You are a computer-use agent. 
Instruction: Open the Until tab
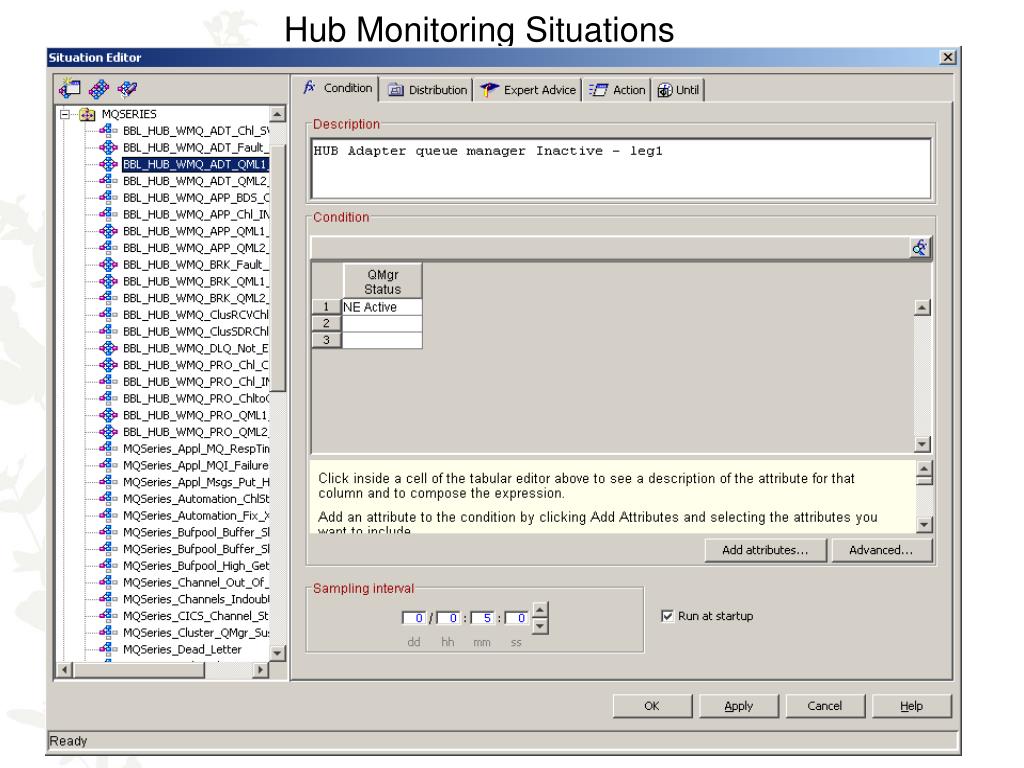point(678,90)
